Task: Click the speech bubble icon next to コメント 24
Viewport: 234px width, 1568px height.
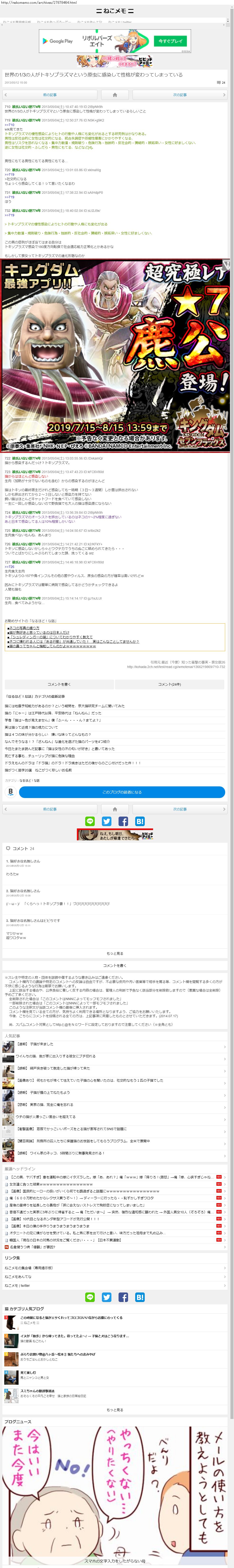Action: click(8, 848)
